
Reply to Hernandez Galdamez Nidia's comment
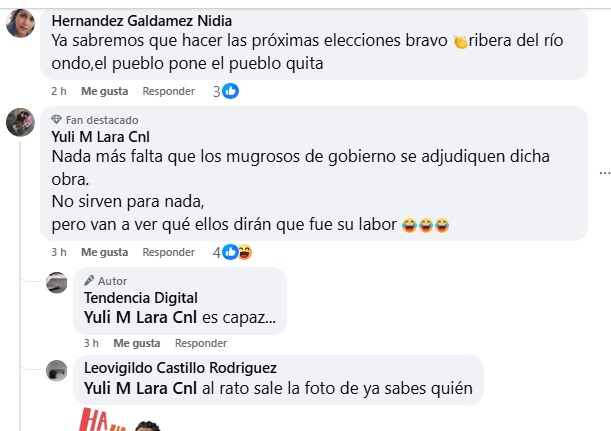coord(169,91)
